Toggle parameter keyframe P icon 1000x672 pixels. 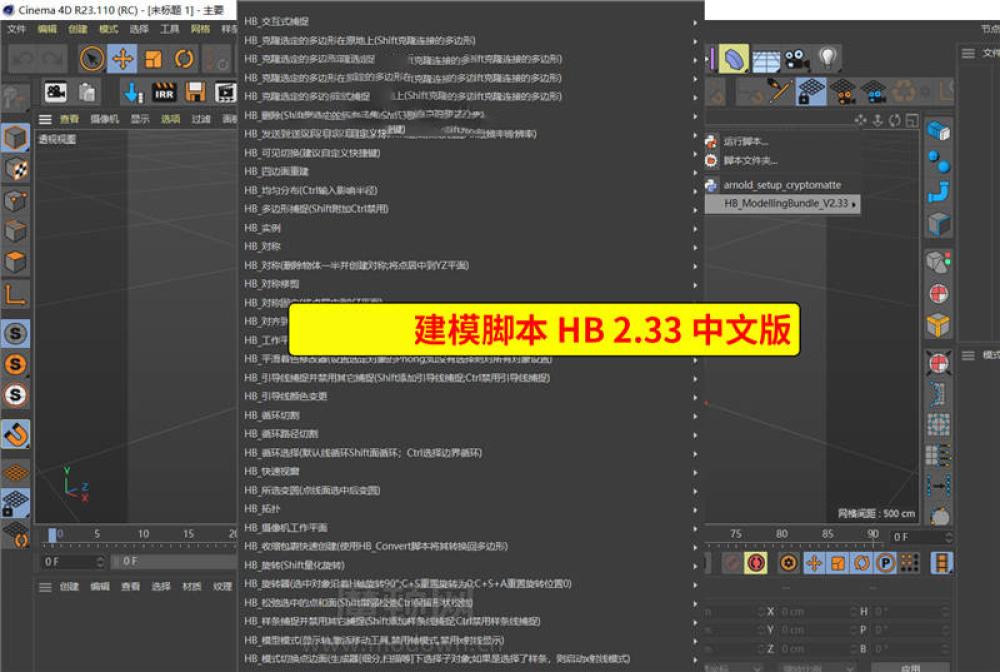(885, 563)
